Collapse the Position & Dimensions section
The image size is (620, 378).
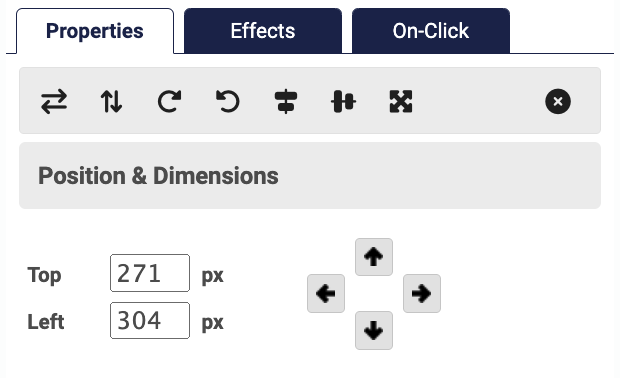pyautogui.click(x=310, y=176)
